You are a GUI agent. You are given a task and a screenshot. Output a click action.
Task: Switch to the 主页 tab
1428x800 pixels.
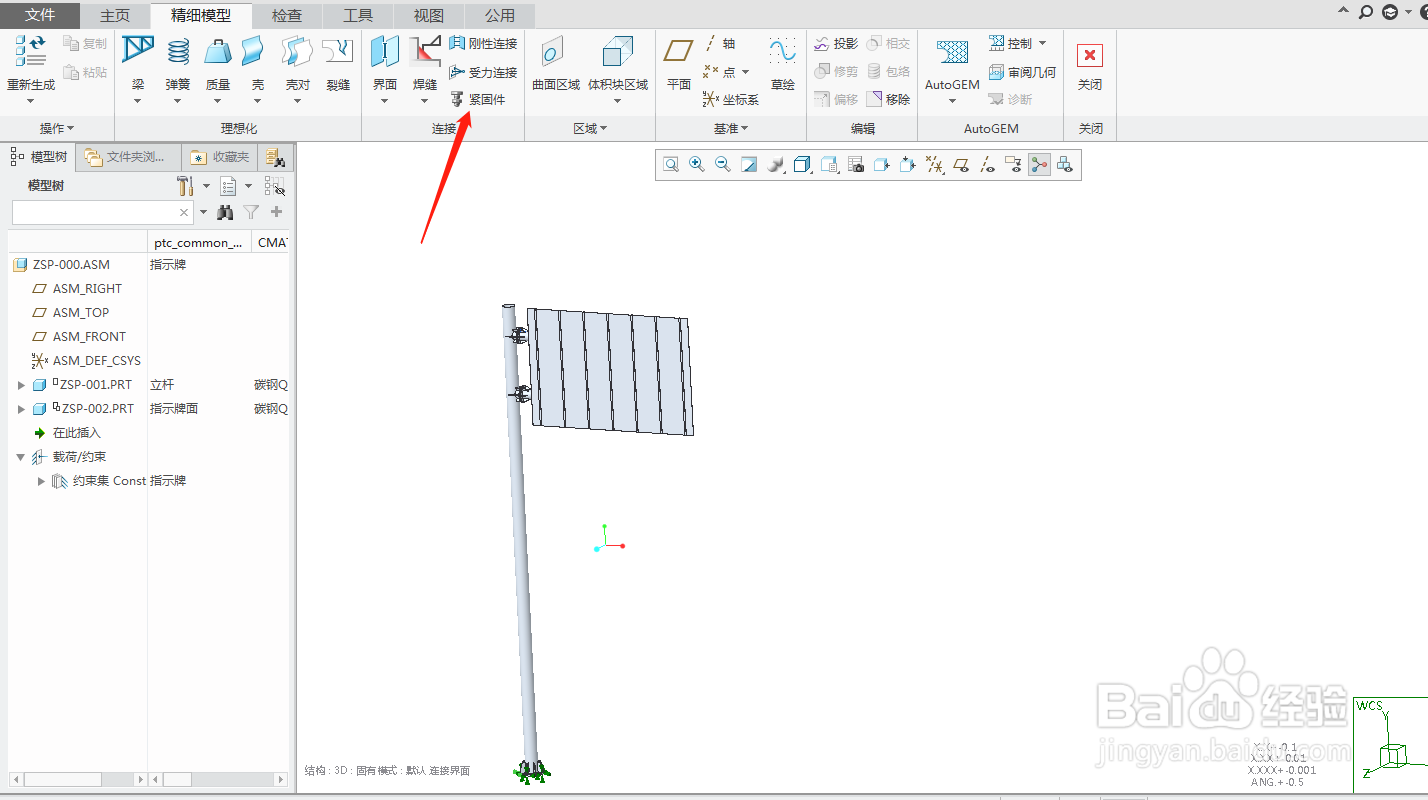pos(115,15)
